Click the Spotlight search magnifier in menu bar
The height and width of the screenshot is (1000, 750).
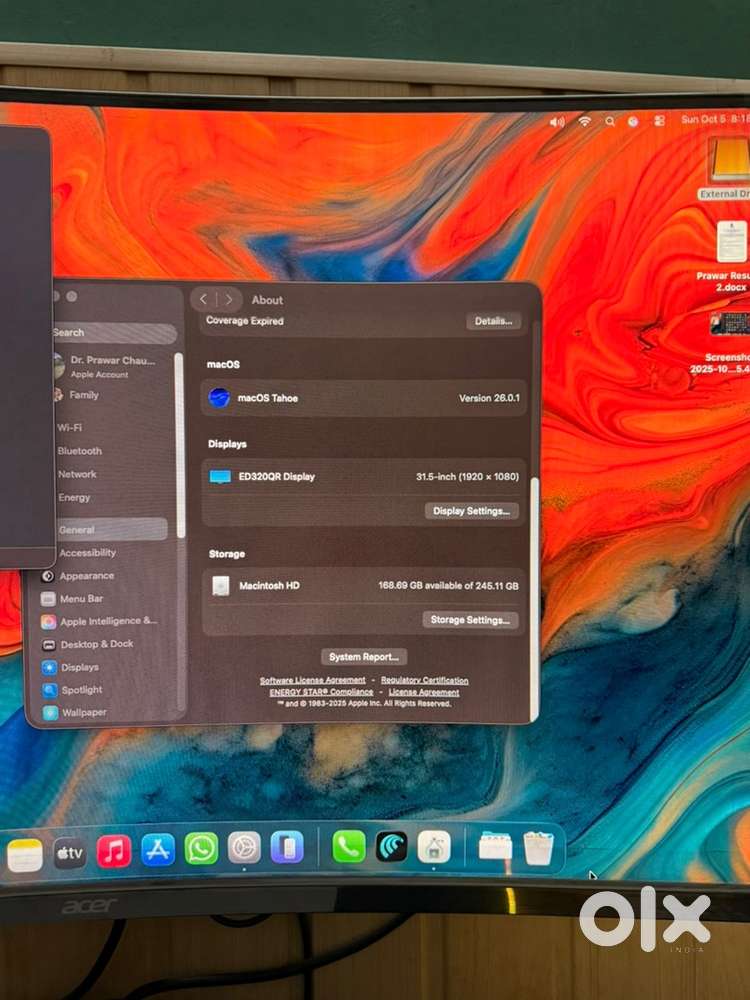(x=609, y=121)
